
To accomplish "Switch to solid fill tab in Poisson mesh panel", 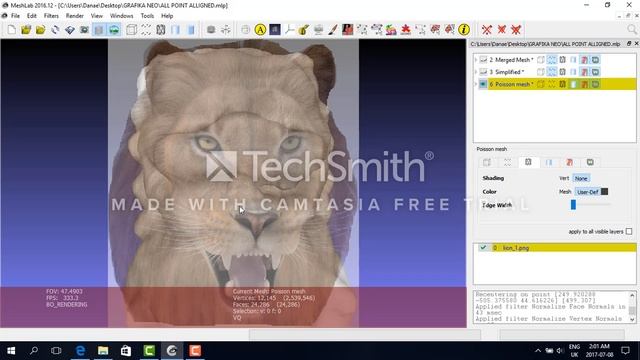I will [x=549, y=162].
